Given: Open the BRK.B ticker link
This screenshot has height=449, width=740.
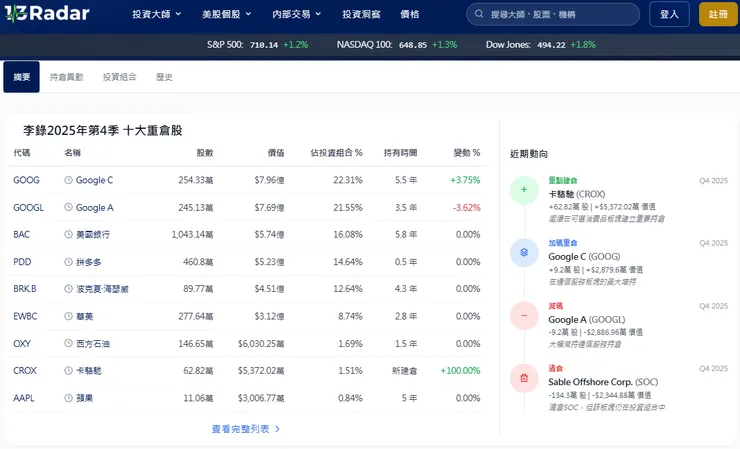Looking at the screenshot, I should [x=25, y=288].
